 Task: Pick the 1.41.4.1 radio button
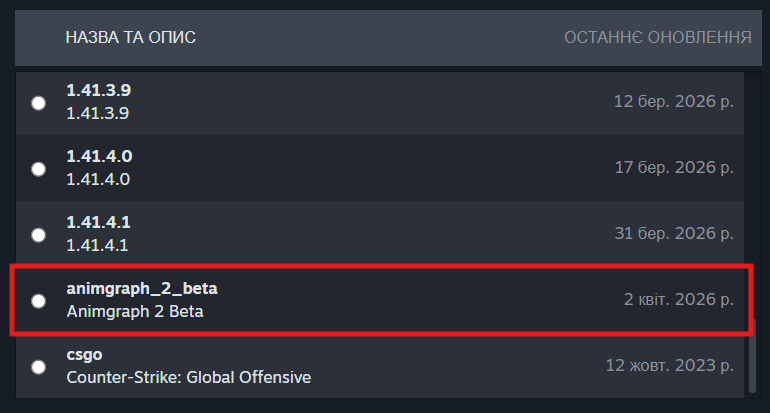point(38,234)
